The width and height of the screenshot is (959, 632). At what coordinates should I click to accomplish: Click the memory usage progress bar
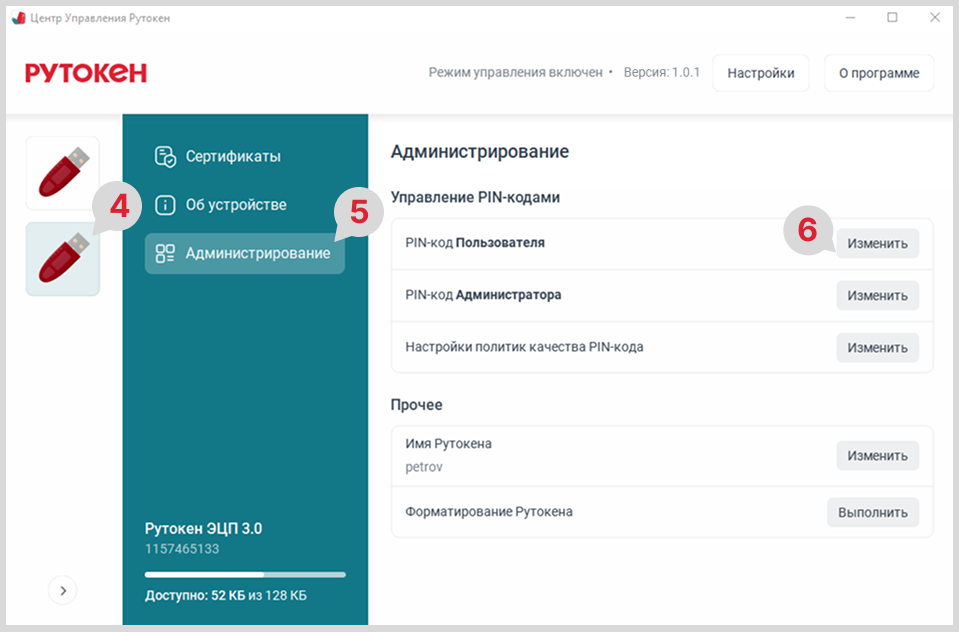(x=245, y=575)
